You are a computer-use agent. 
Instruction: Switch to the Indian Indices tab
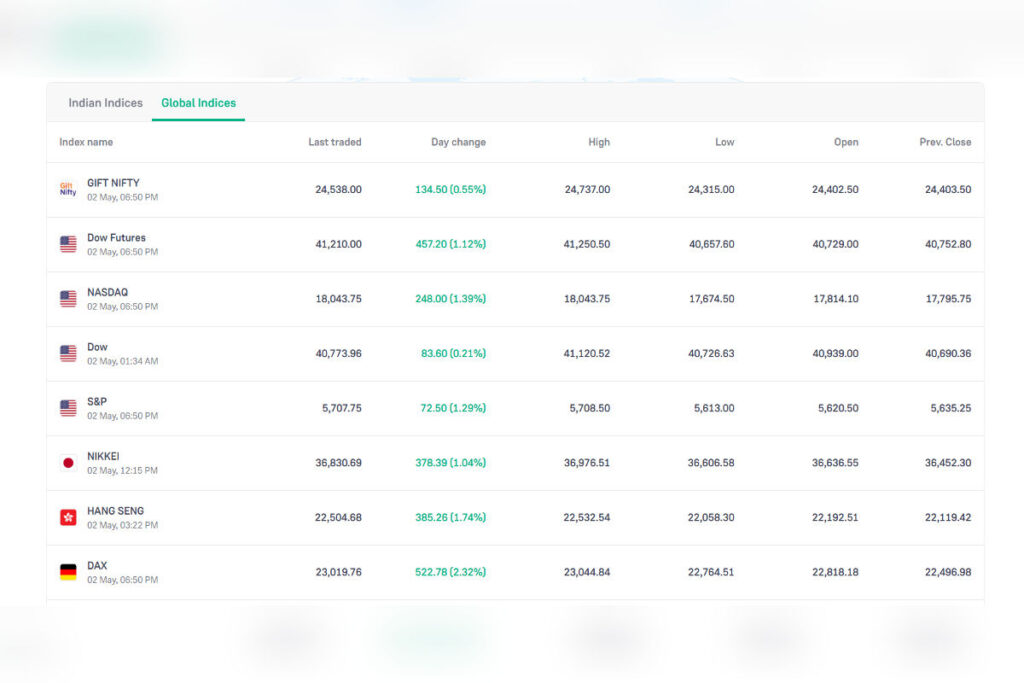(x=105, y=103)
